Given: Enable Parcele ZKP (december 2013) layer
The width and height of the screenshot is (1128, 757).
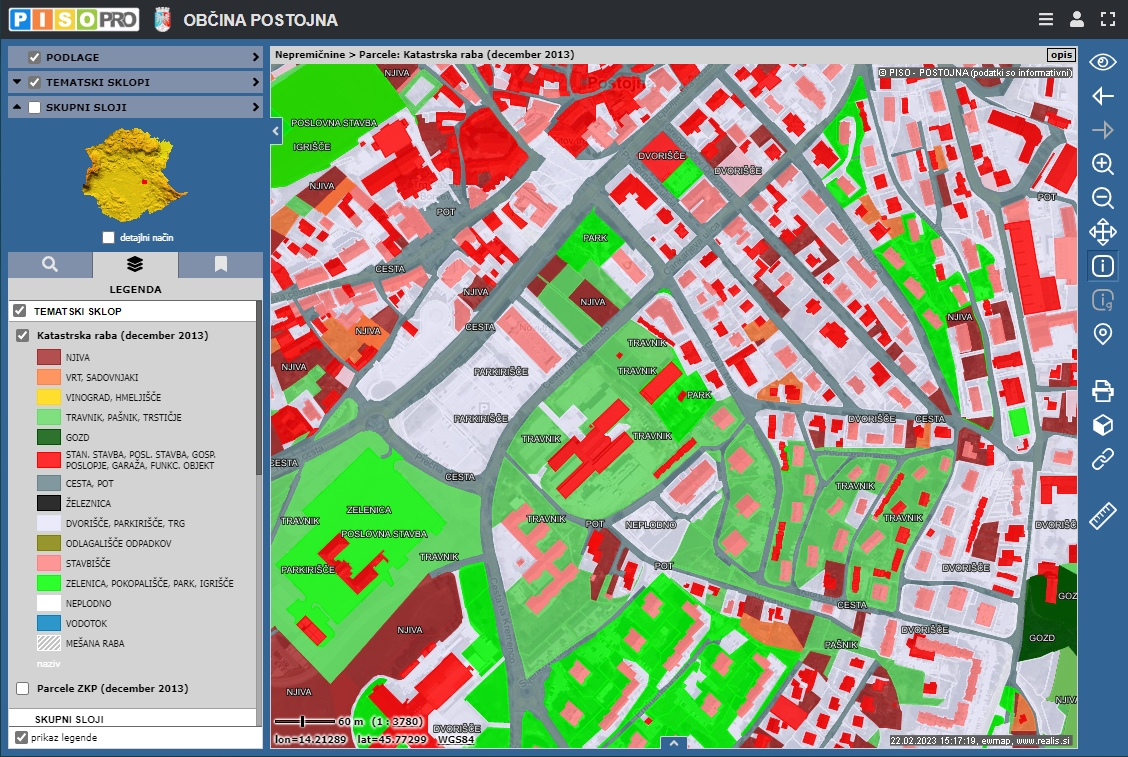Looking at the screenshot, I should tap(23, 688).
